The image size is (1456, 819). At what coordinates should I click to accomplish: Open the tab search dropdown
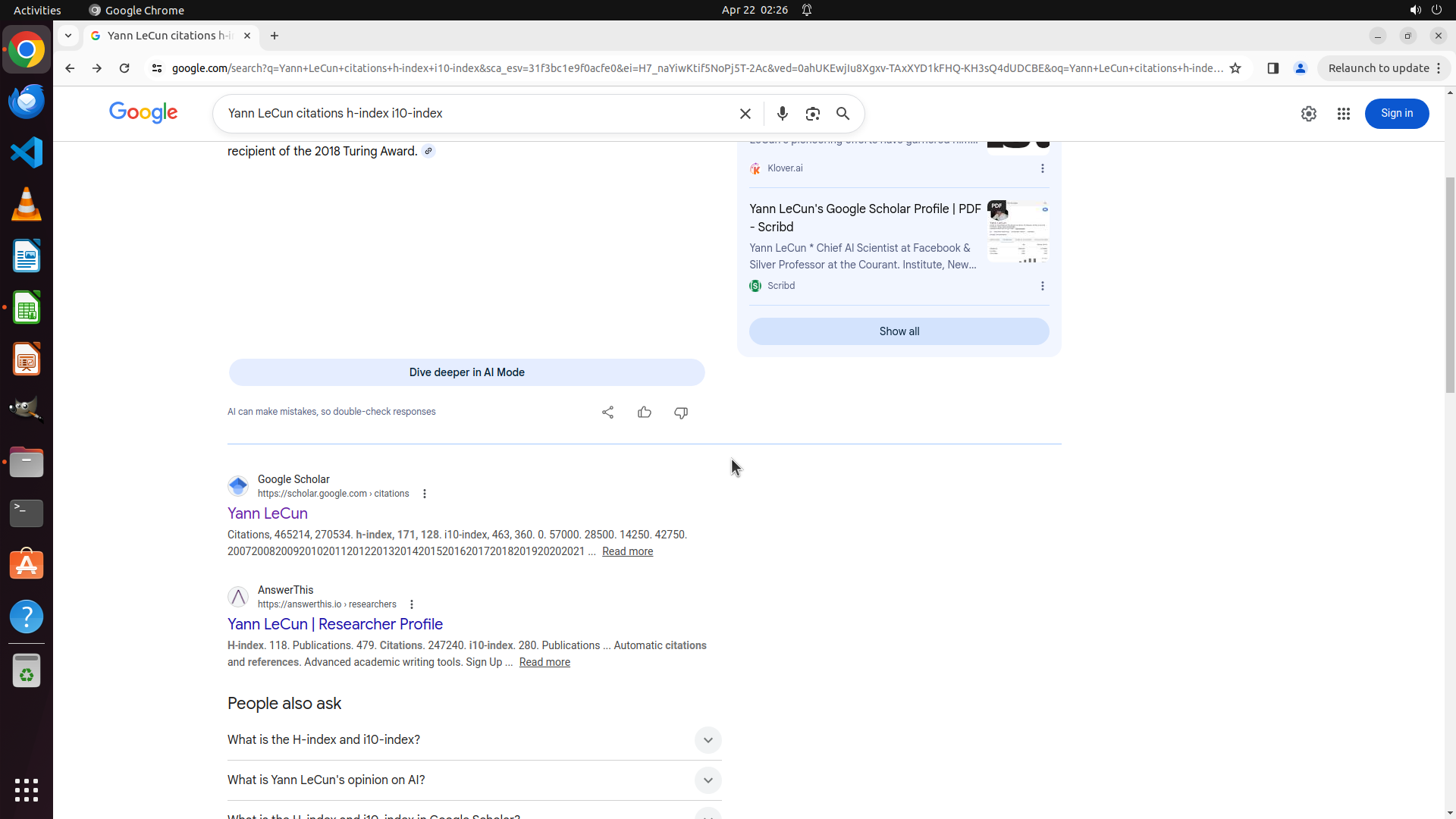pyautogui.click(x=68, y=36)
